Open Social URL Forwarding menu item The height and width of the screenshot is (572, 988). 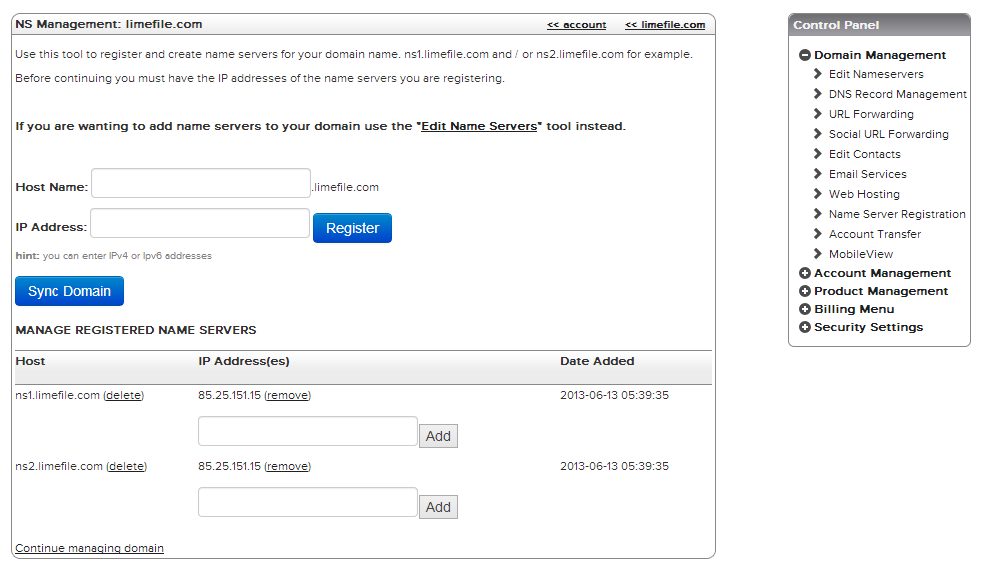pyautogui.click(x=888, y=134)
